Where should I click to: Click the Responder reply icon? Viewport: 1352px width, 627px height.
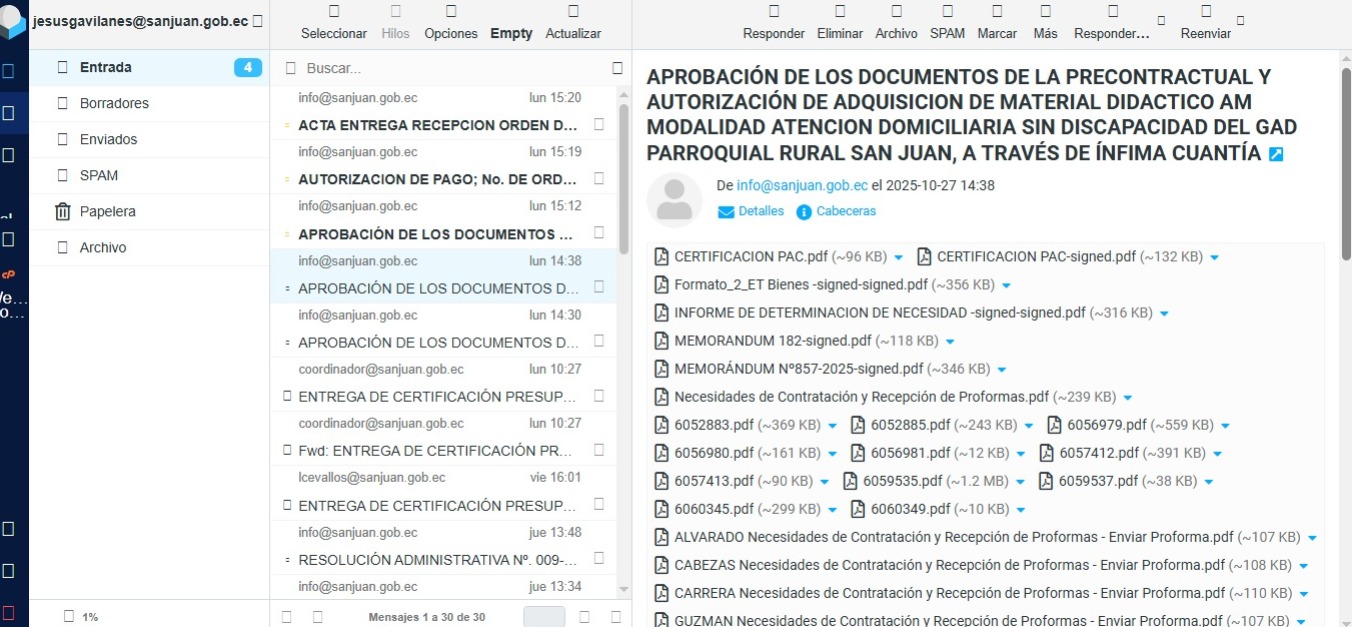point(773,12)
